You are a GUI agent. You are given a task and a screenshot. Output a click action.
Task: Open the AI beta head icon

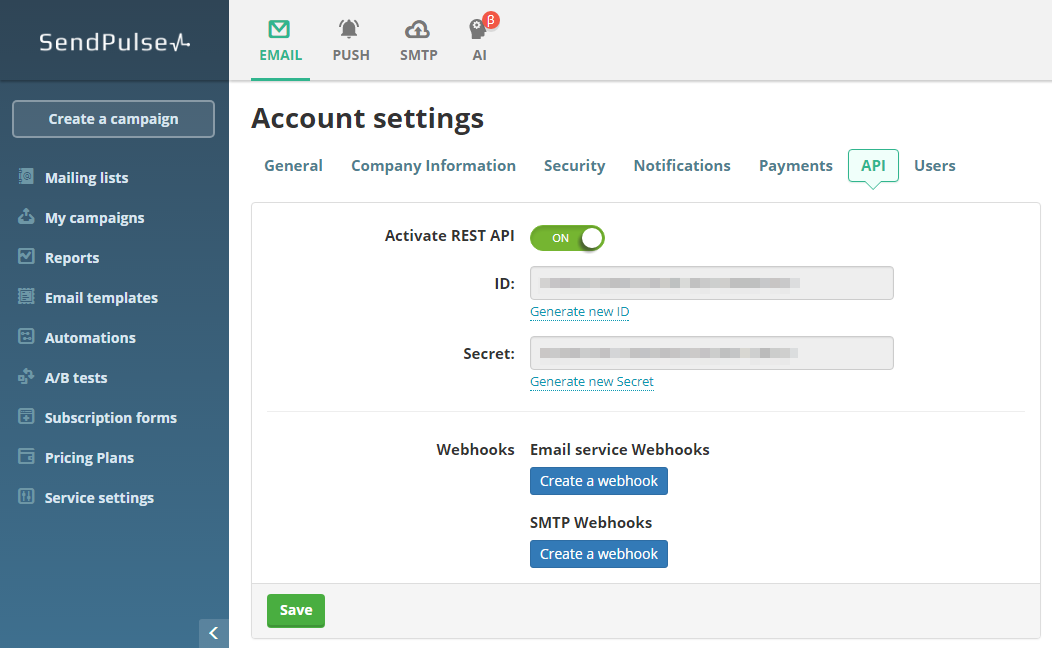click(x=479, y=30)
